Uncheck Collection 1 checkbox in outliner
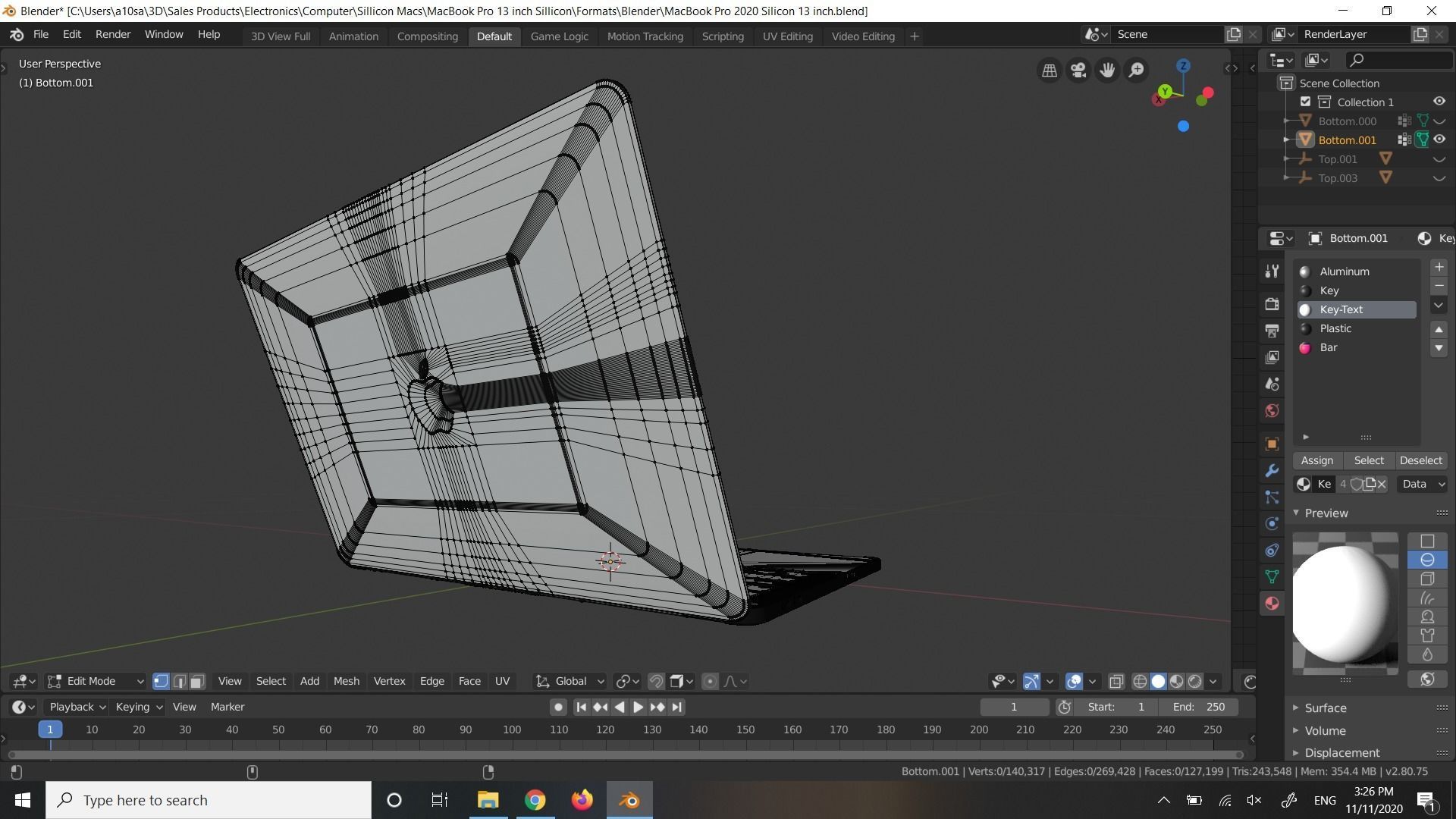The height and width of the screenshot is (819, 1456). coord(1305,102)
